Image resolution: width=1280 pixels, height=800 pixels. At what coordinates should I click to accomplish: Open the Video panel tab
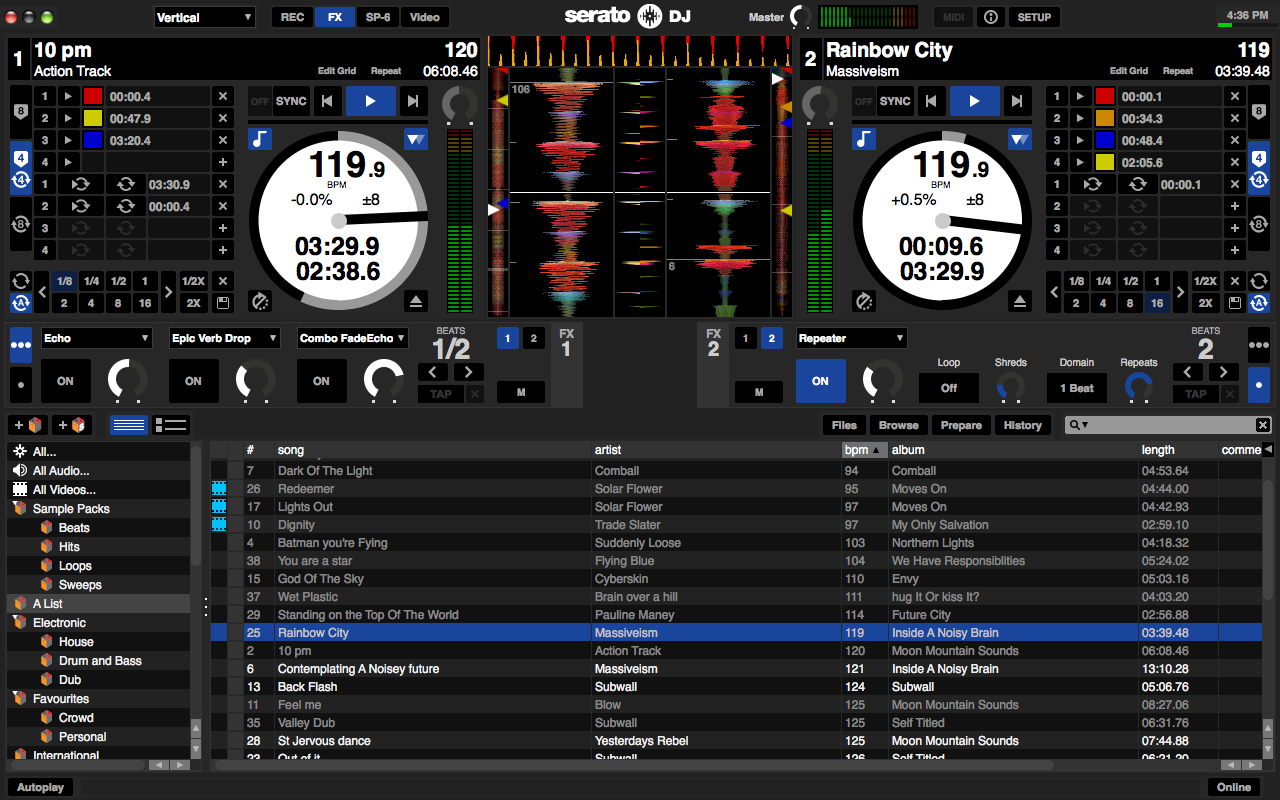[x=424, y=17]
